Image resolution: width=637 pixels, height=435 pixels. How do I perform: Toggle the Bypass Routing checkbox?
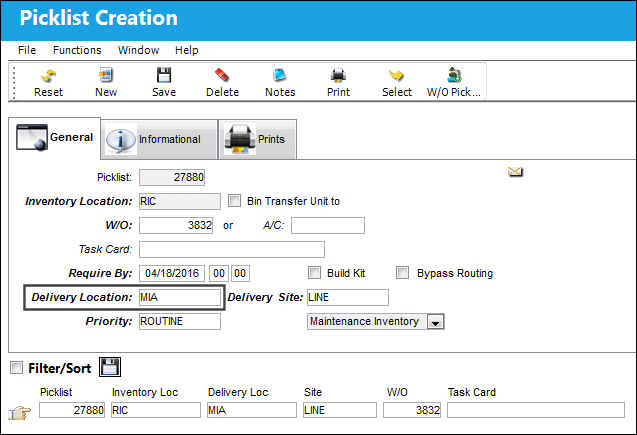(402, 273)
